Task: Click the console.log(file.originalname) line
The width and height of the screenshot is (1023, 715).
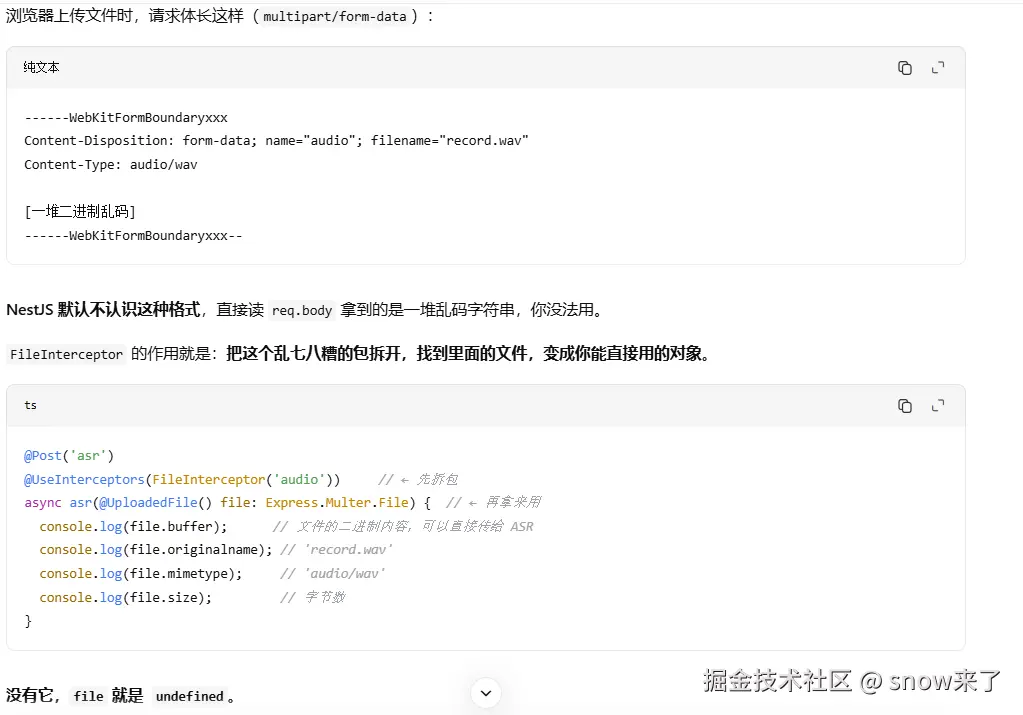Action: 216,550
